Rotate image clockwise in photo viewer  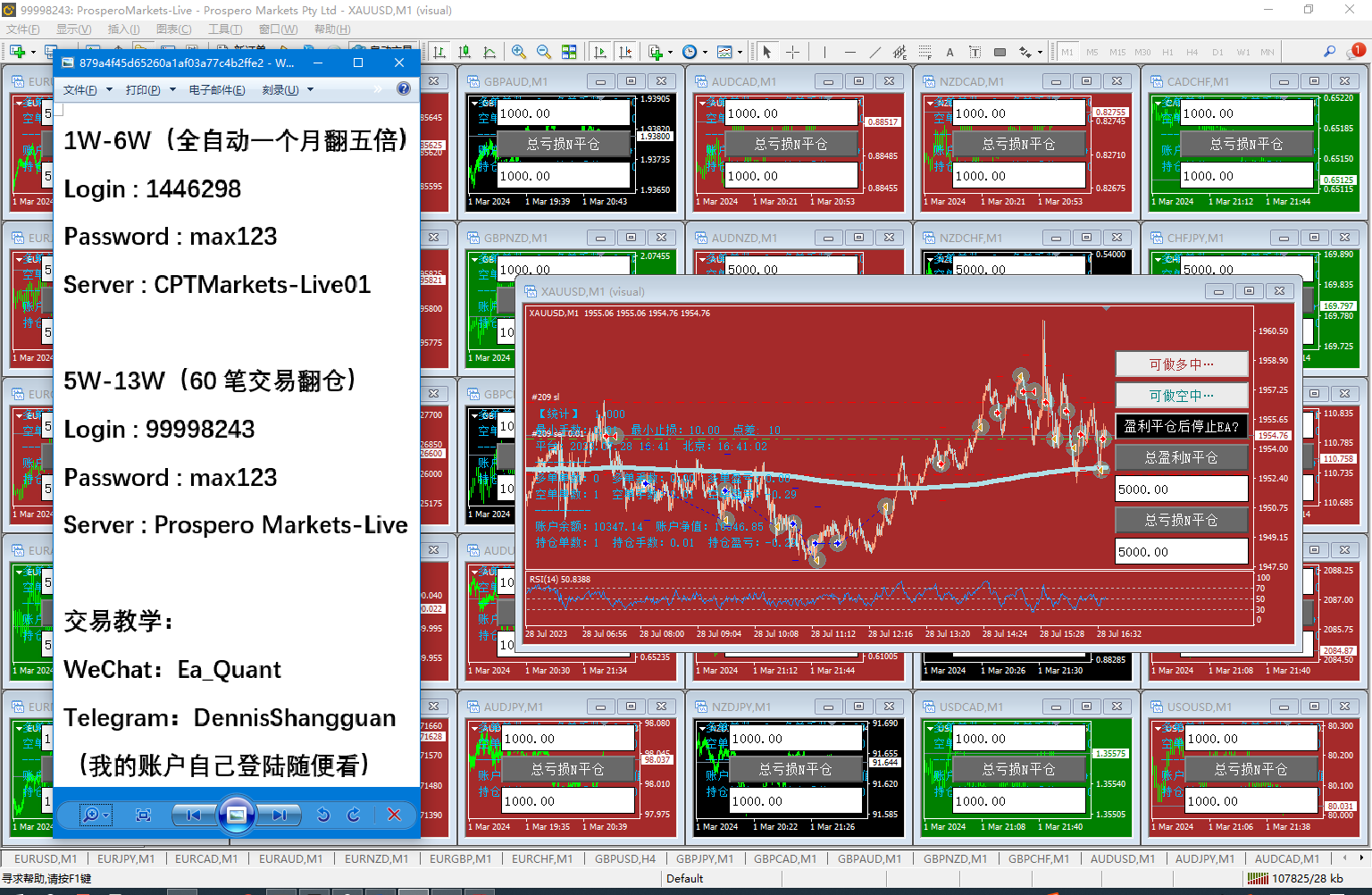tap(354, 815)
